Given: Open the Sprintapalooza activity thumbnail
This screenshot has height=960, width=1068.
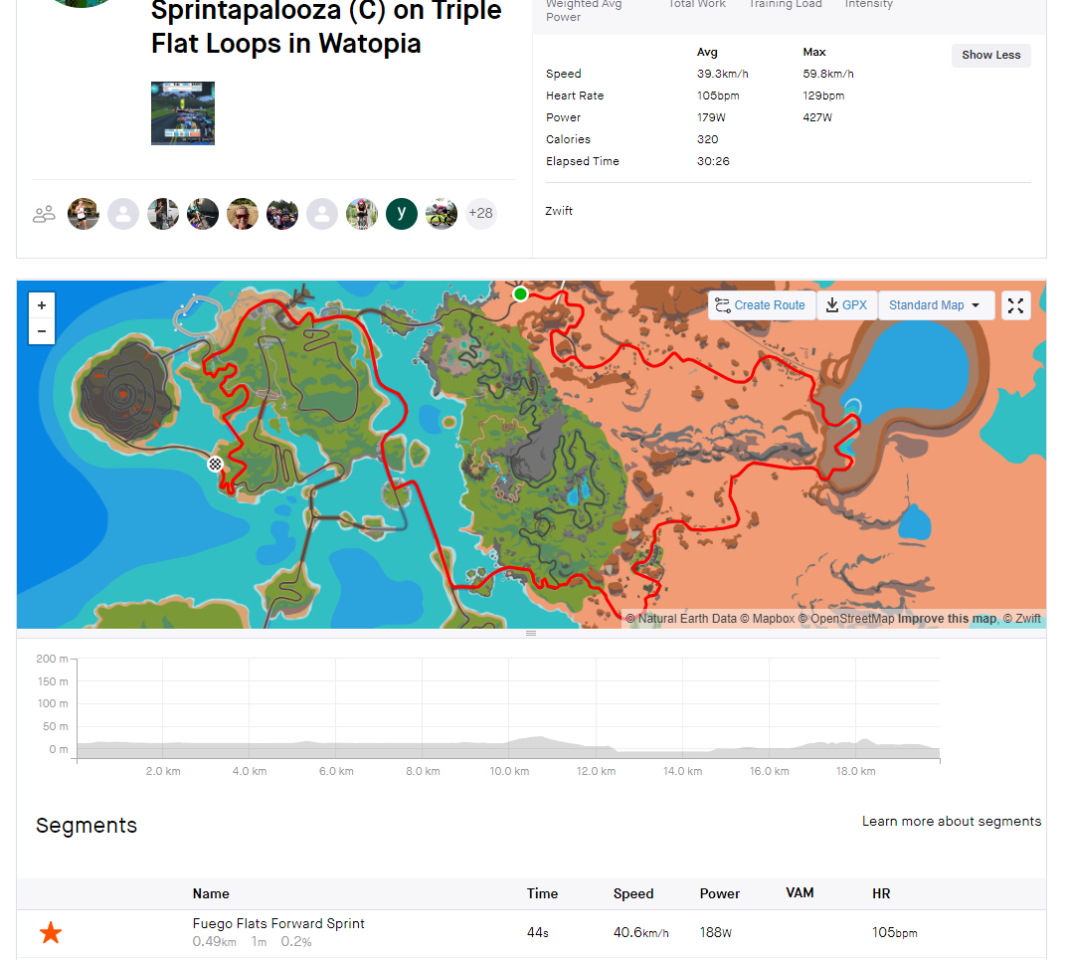Looking at the screenshot, I should click(183, 112).
